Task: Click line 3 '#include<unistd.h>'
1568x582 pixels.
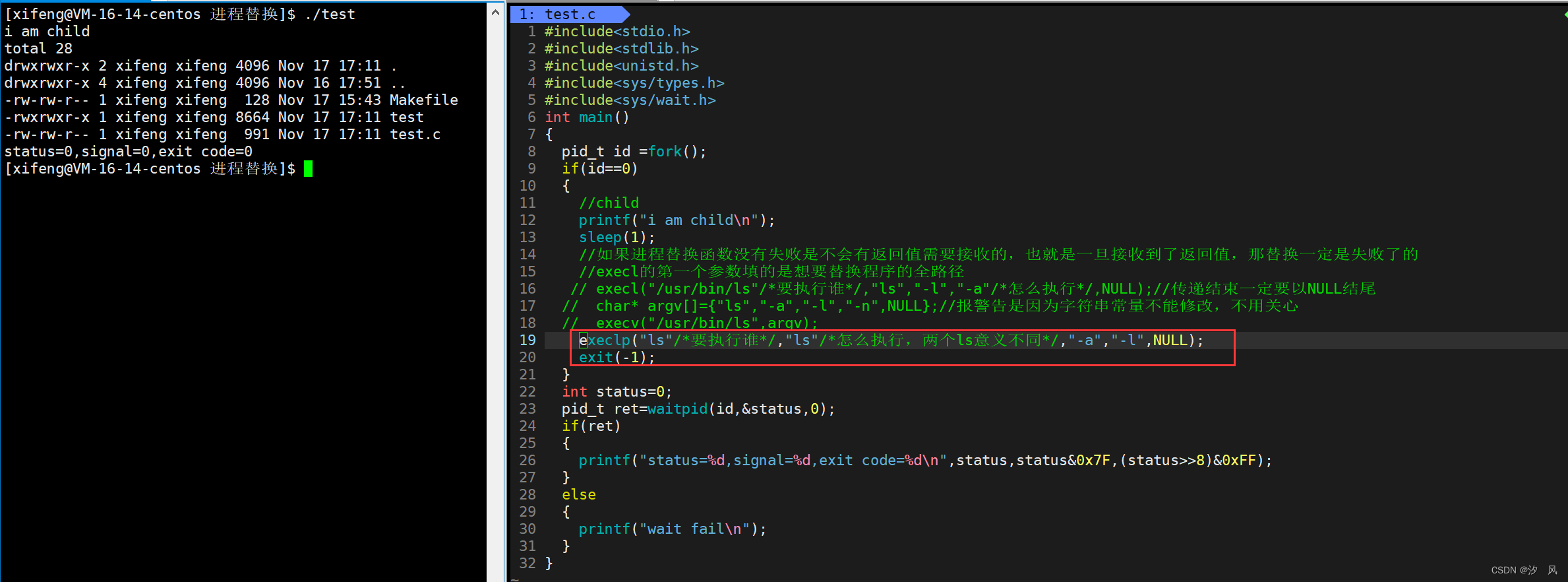Action: click(x=621, y=66)
